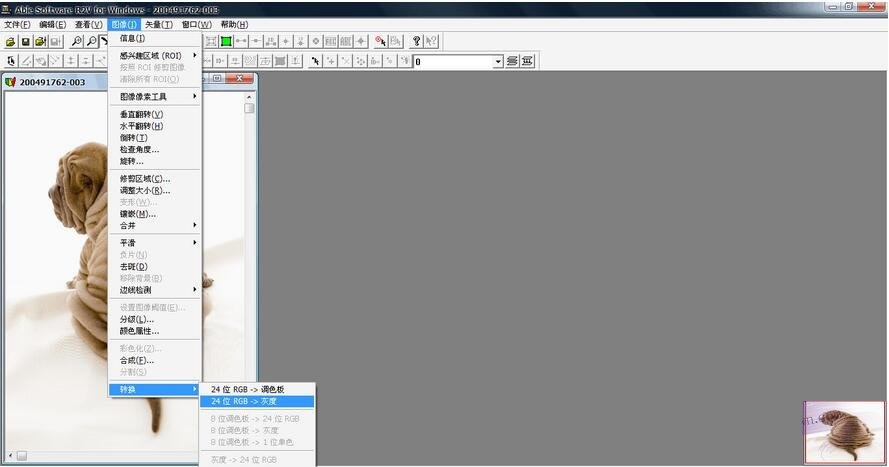889x467 pixels.
Task: Expand the 图像像素工具 submenu
Action: pos(154,96)
